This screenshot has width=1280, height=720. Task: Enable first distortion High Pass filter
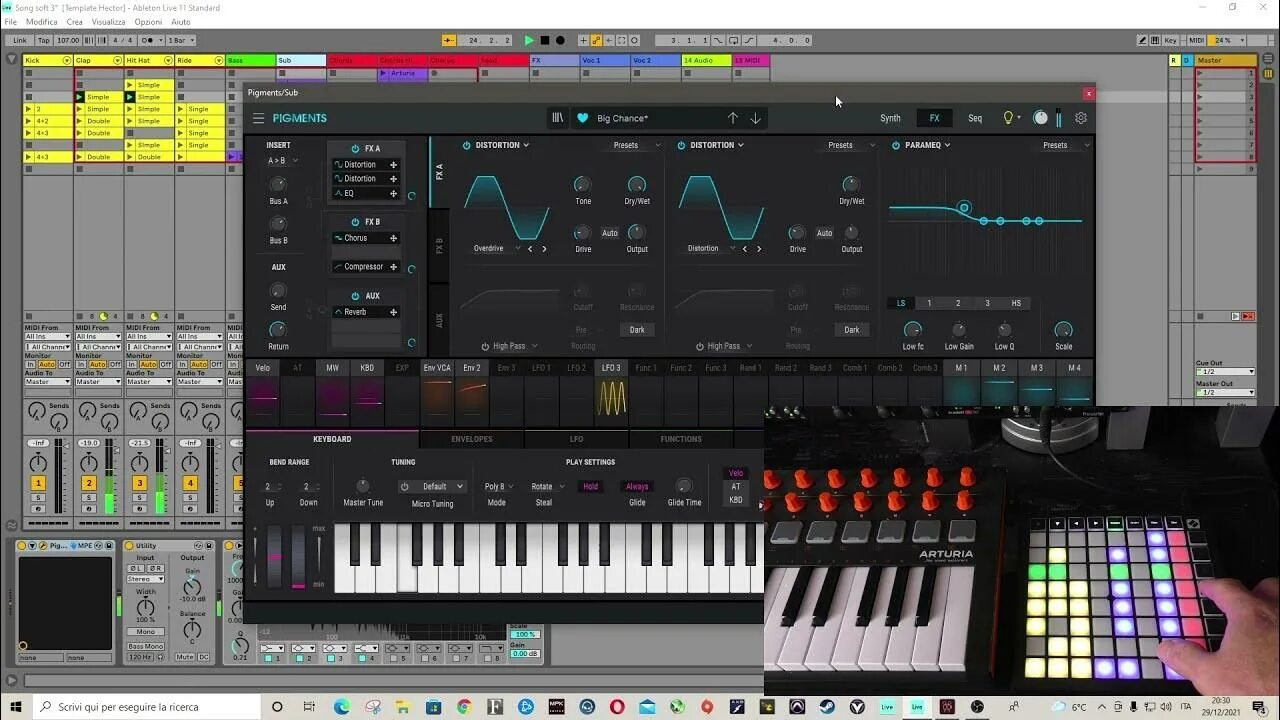(485, 347)
